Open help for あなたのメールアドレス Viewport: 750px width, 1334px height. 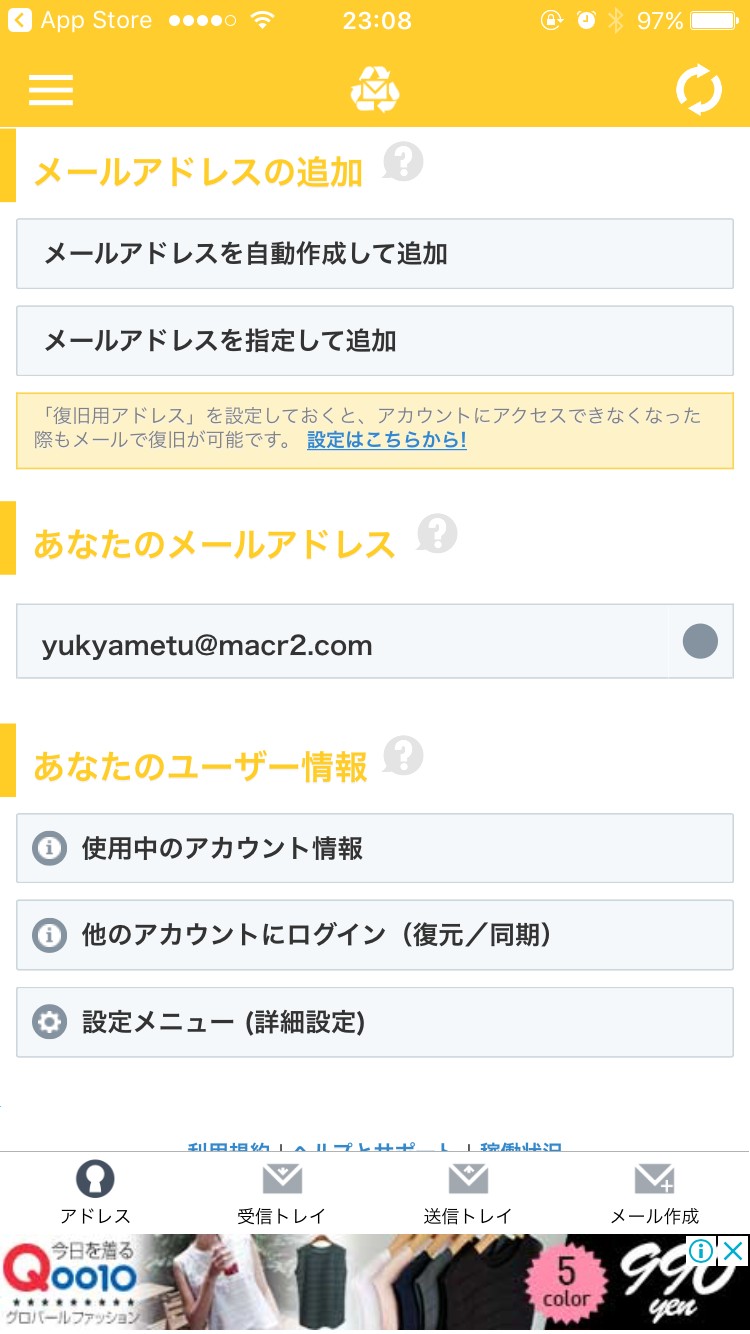pyautogui.click(x=437, y=534)
